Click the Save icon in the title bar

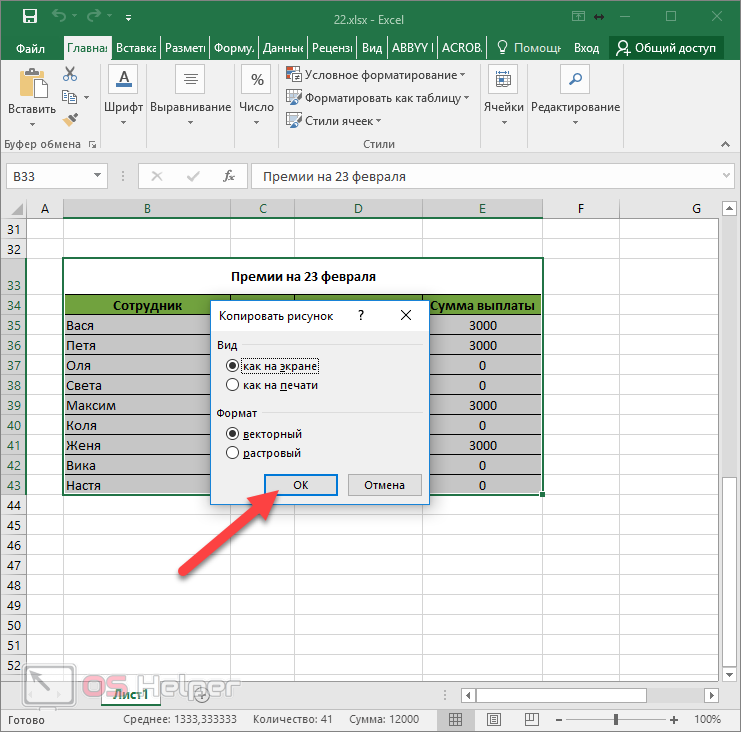pos(30,17)
